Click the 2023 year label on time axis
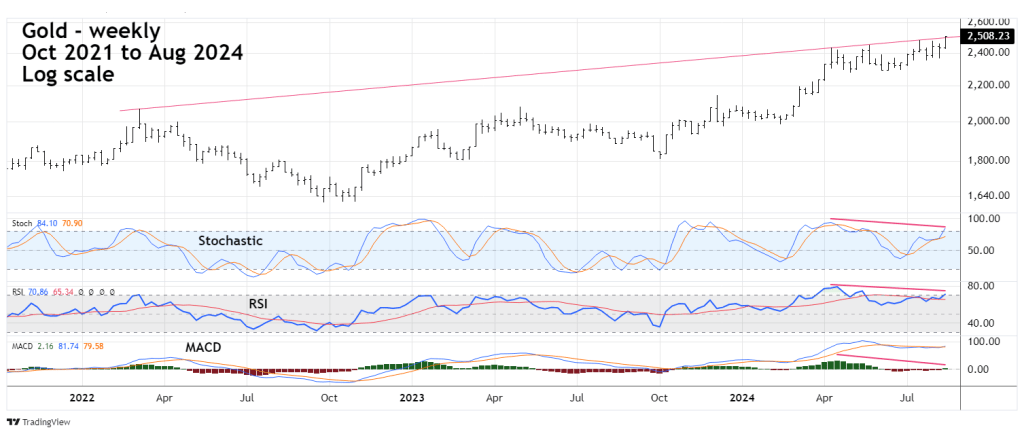This screenshot has width=1024, height=434. (413, 397)
